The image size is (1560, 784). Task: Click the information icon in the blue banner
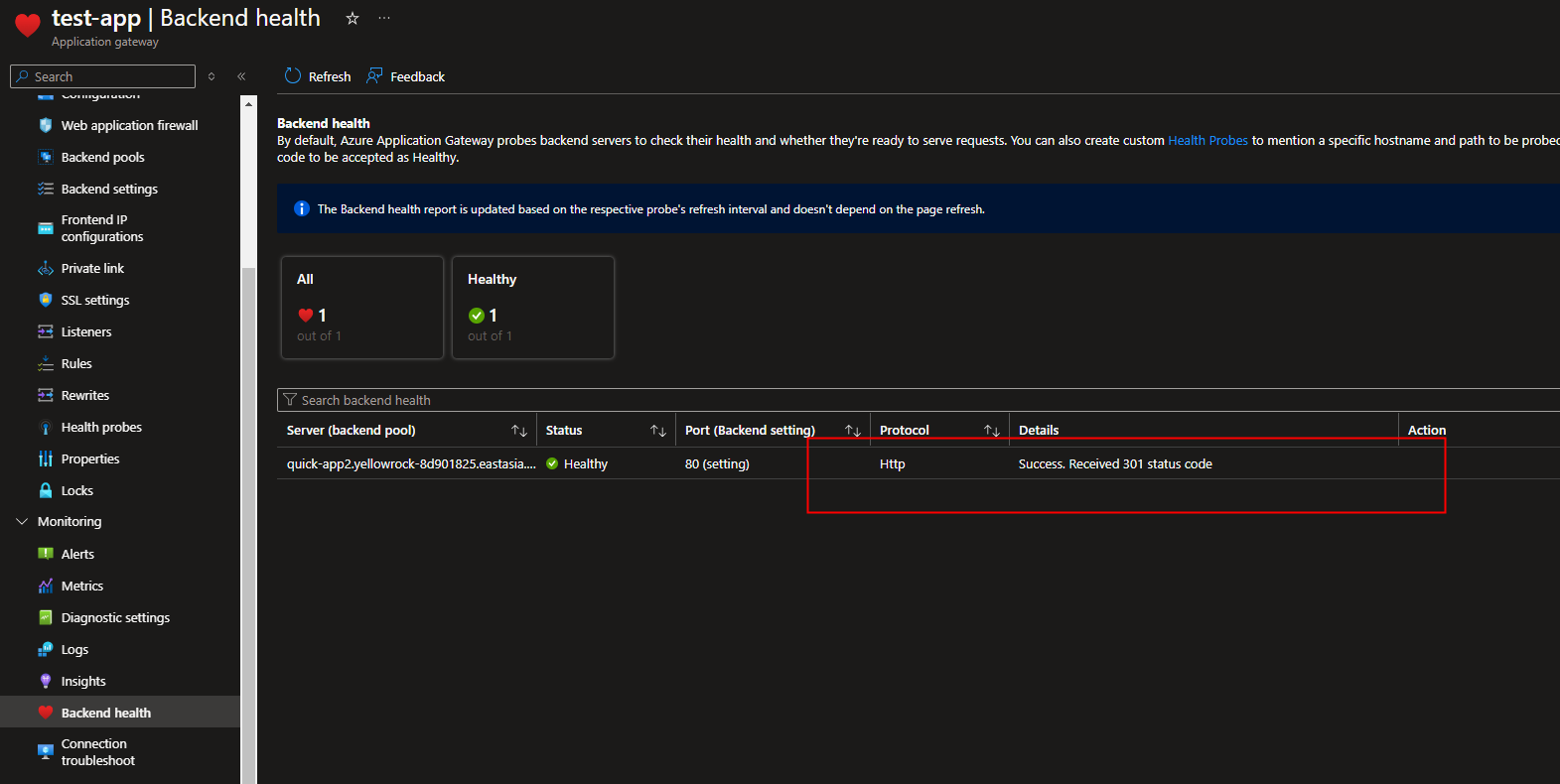[x=302, y=208]
